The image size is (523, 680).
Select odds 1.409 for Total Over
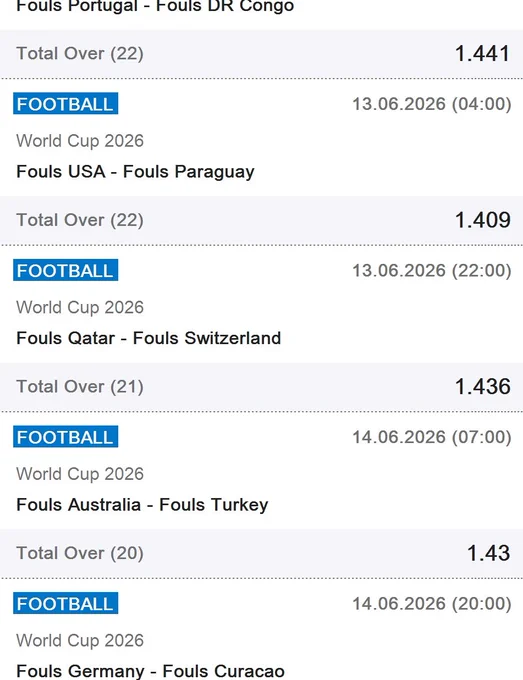click(x=482, y=220)
